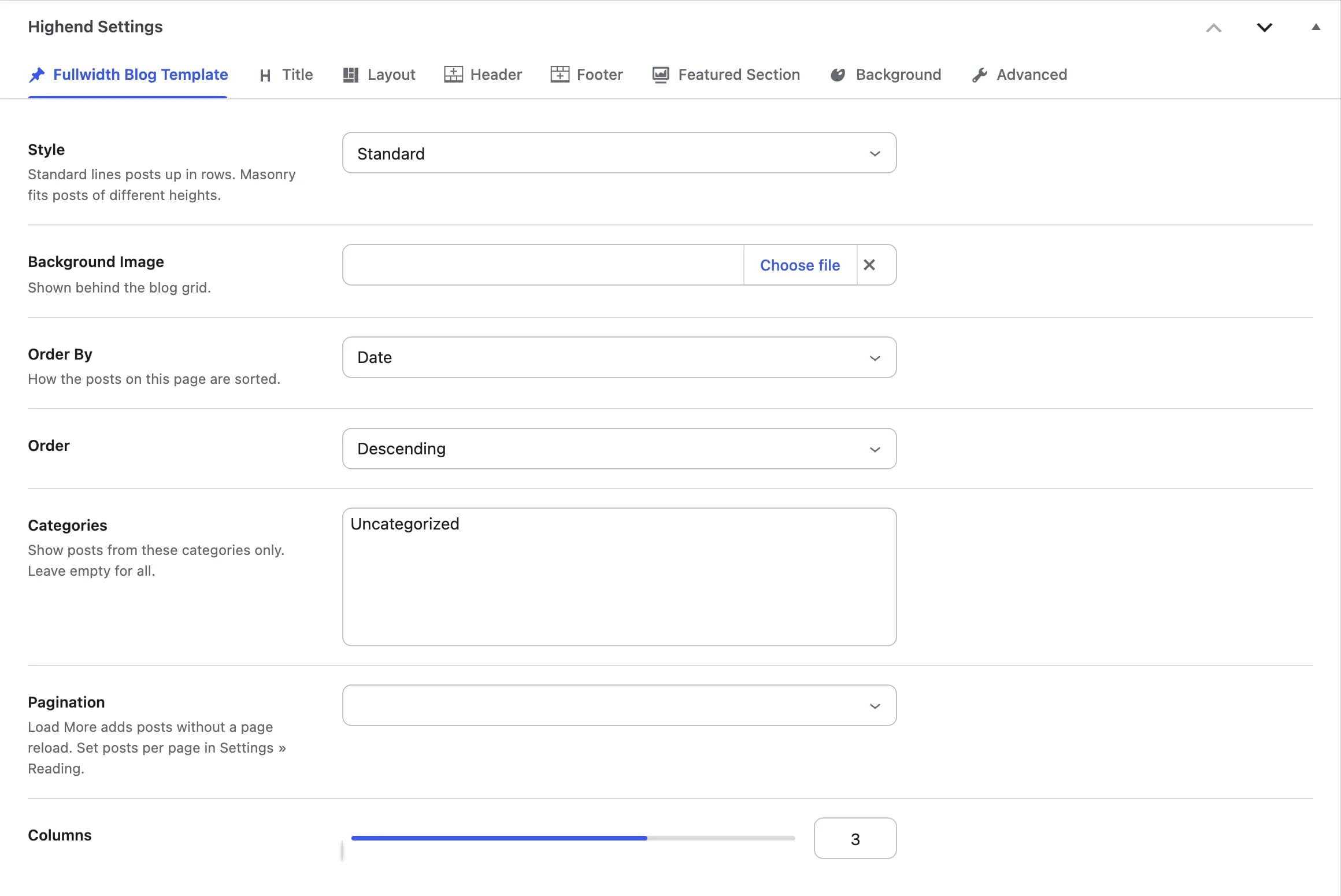1341x896 pixels.
Task: Click the Layout columns icon
Action: point(350,75)
